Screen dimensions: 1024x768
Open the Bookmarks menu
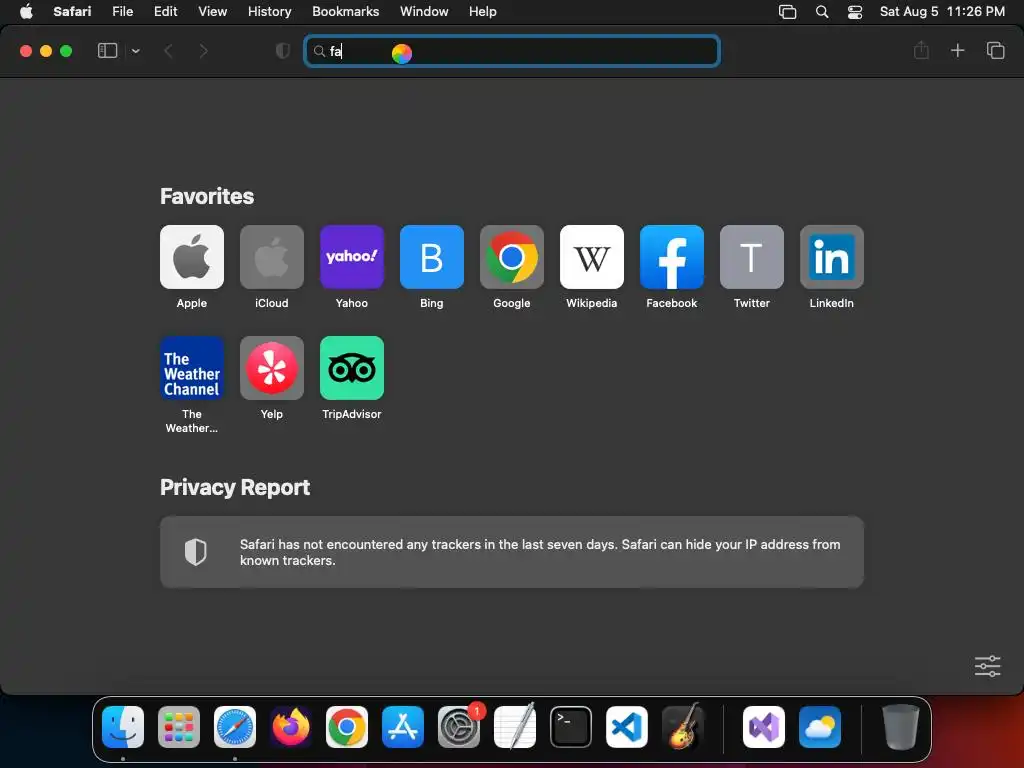(345, 11)
